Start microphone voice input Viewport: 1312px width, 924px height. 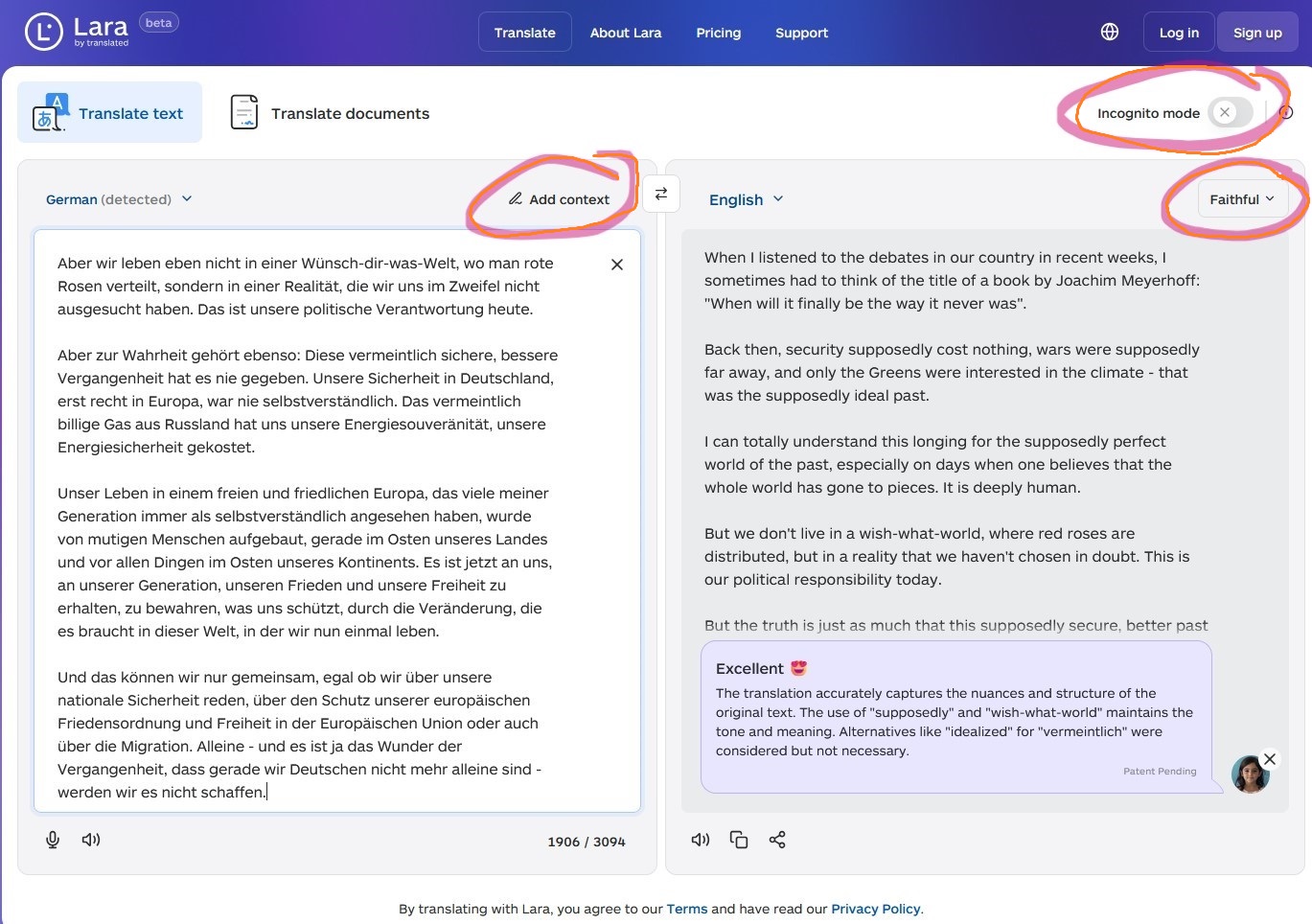(x=53, y=840)
